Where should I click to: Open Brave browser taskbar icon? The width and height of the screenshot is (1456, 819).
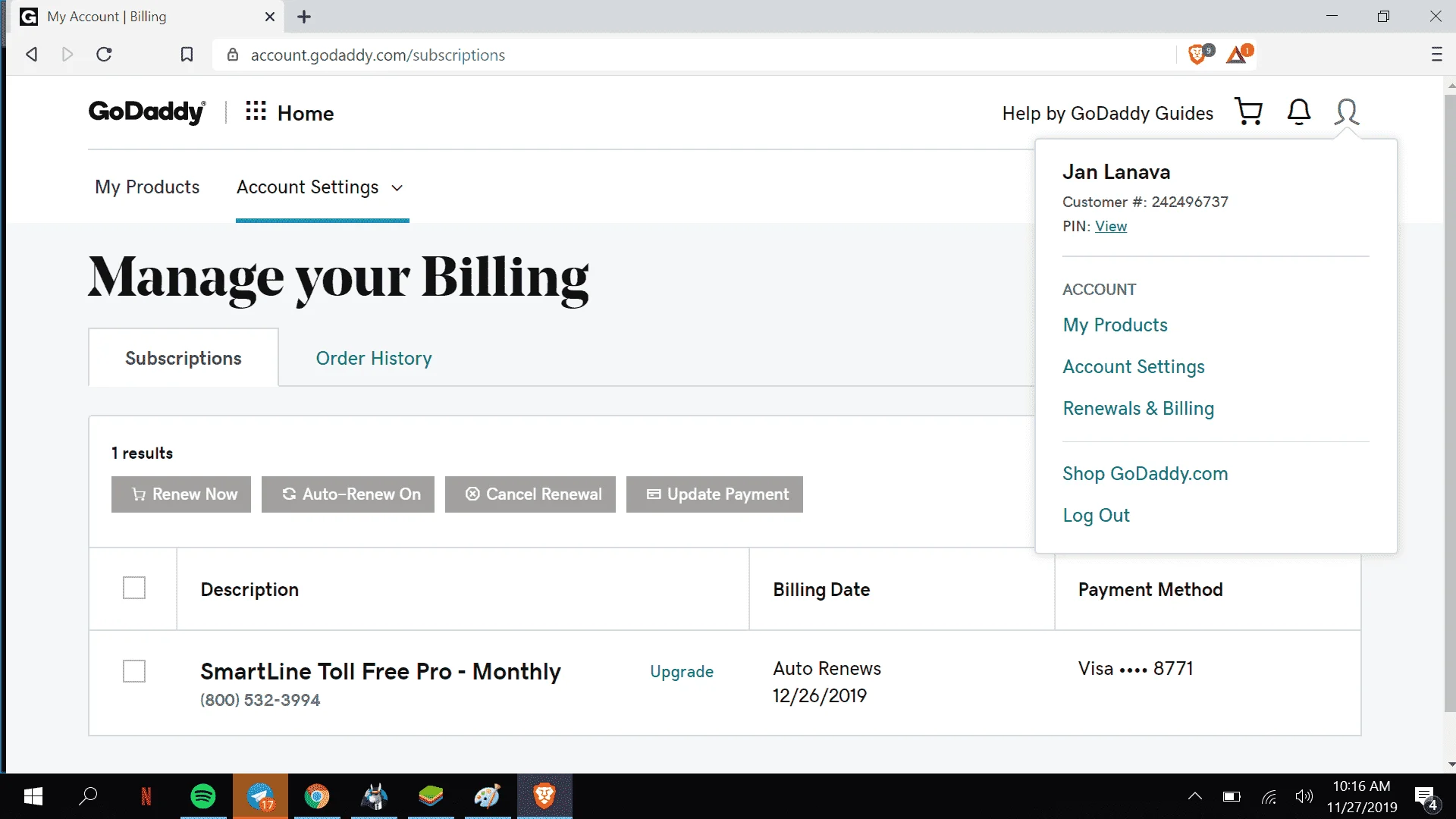tap(544, 796)
